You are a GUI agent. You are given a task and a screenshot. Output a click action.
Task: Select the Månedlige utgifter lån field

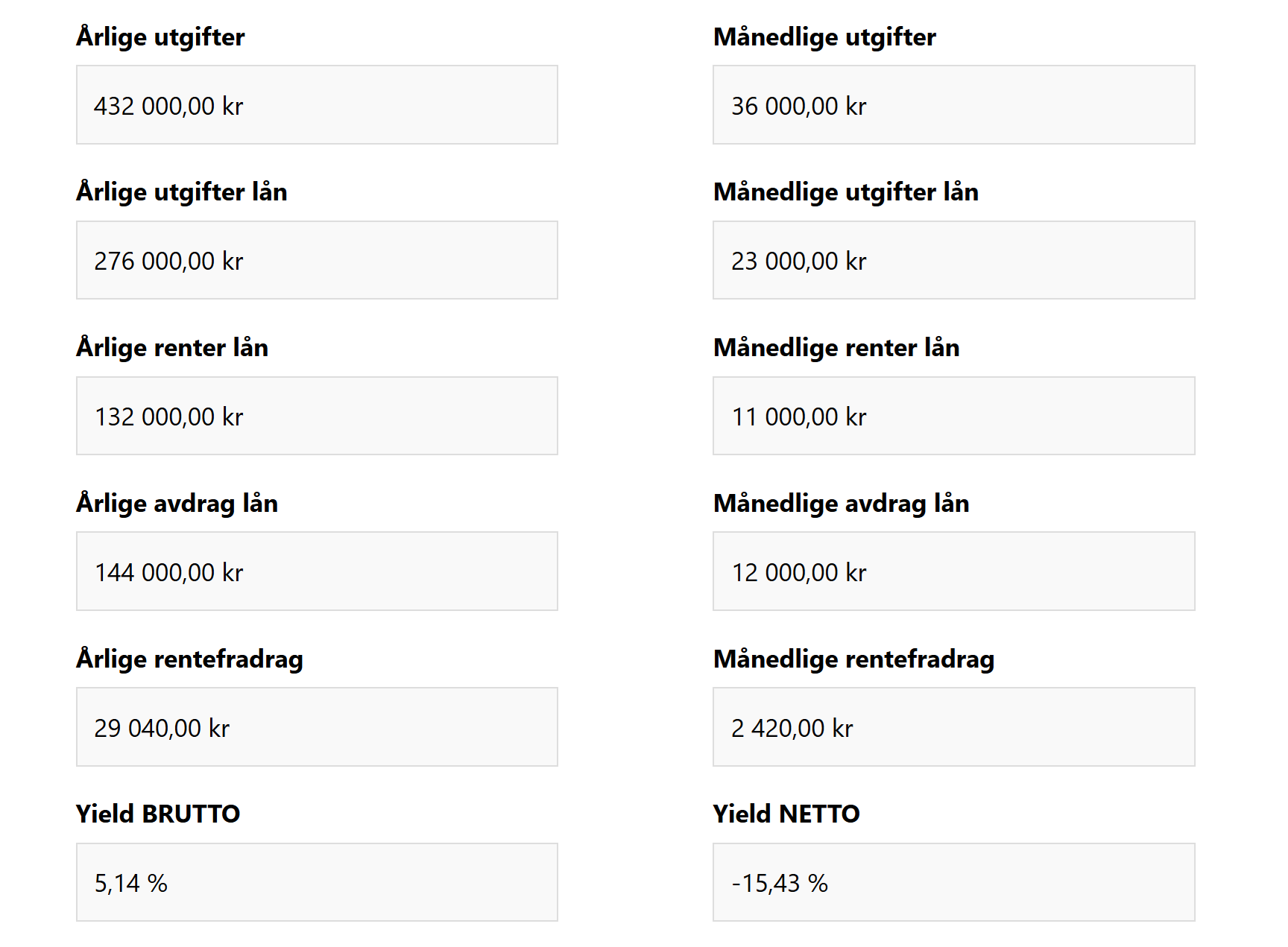click(x=953, y=260)
